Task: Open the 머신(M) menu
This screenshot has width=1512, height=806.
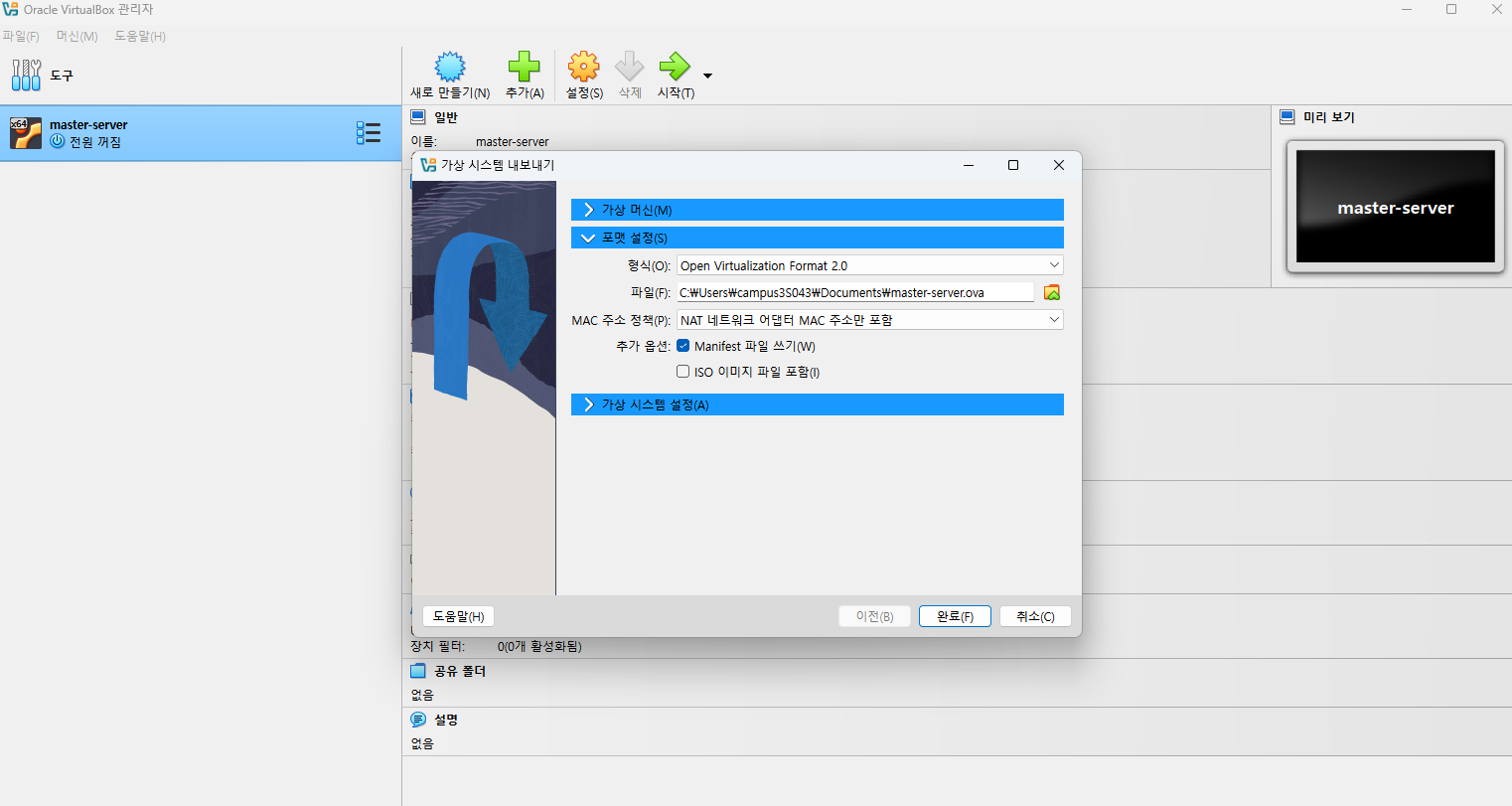Action: 76,36
